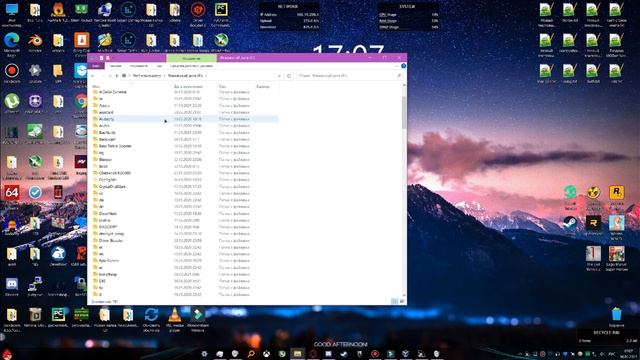This screenshot has width=640, height=360.
Task: Click the Этот компьютер breadcrumb
Action: point(147,76)
